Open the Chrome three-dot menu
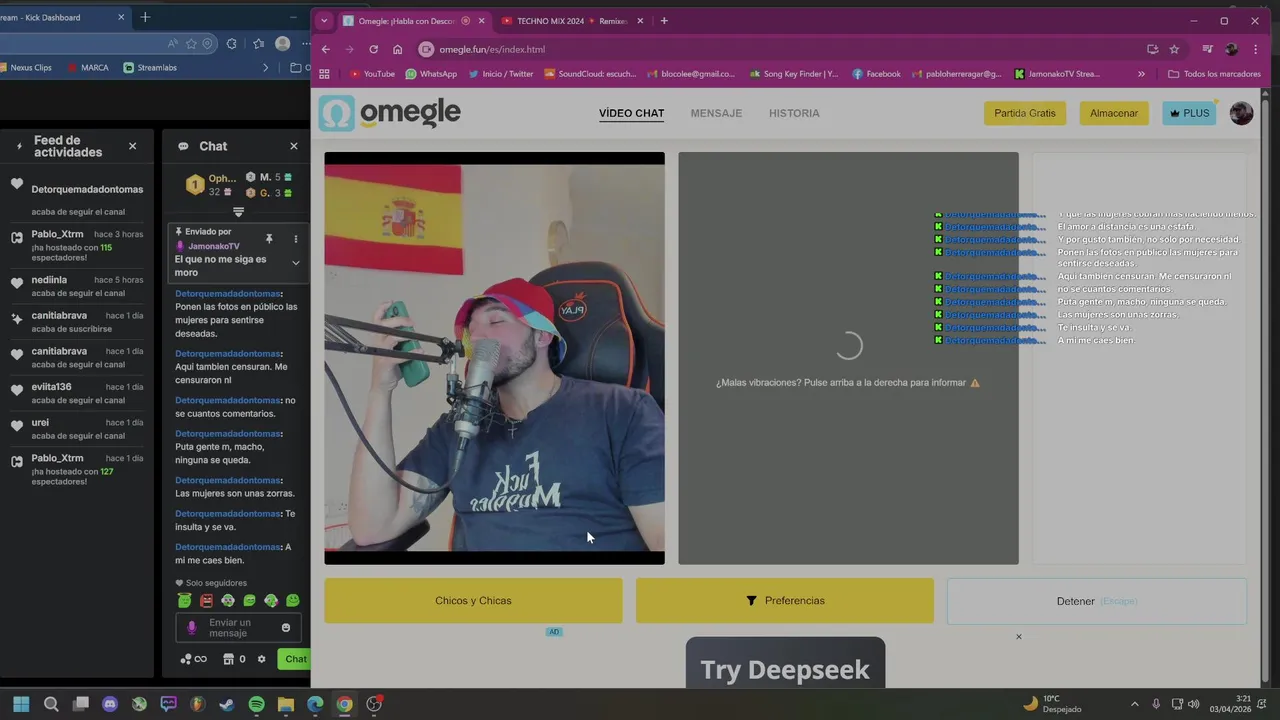1280x720 pixels. coord(1256,49)
